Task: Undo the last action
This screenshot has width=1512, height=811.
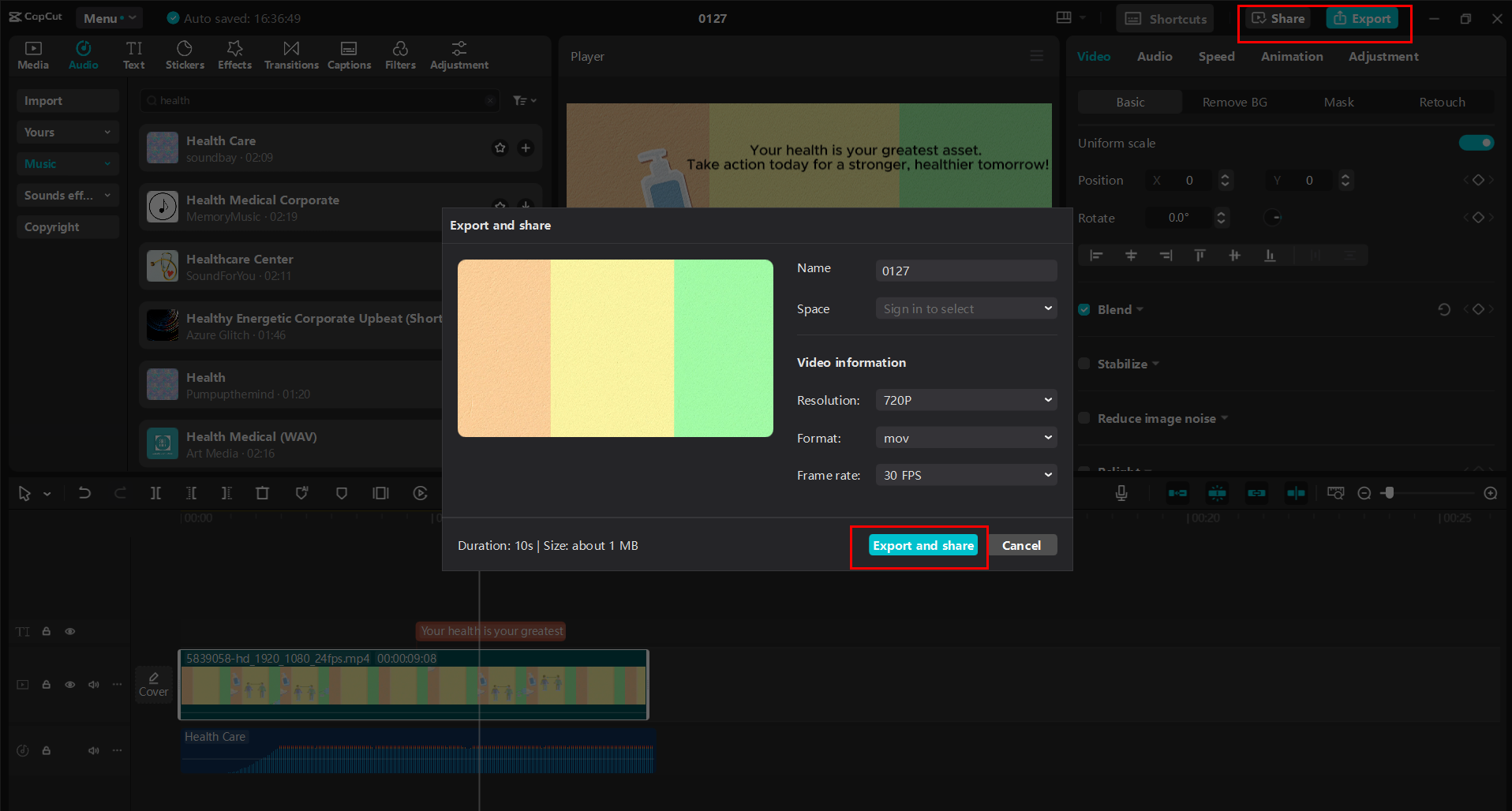Action: click(84, 492)
